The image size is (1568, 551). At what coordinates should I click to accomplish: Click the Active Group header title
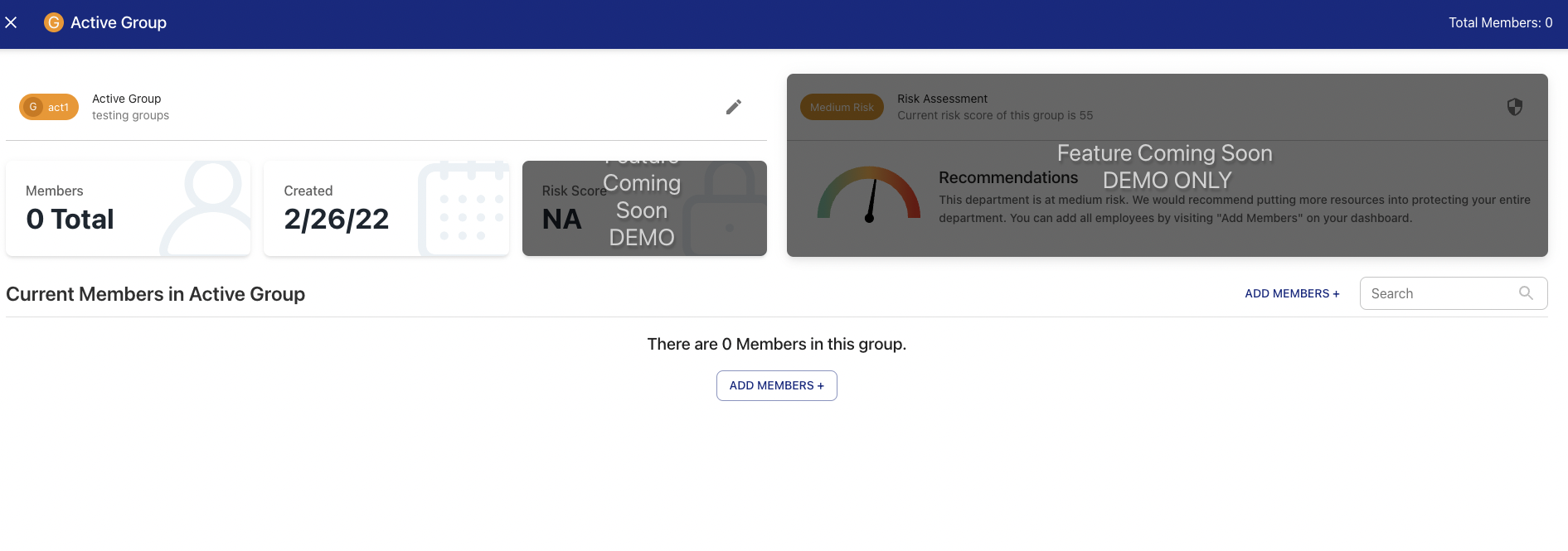(119, 23)
